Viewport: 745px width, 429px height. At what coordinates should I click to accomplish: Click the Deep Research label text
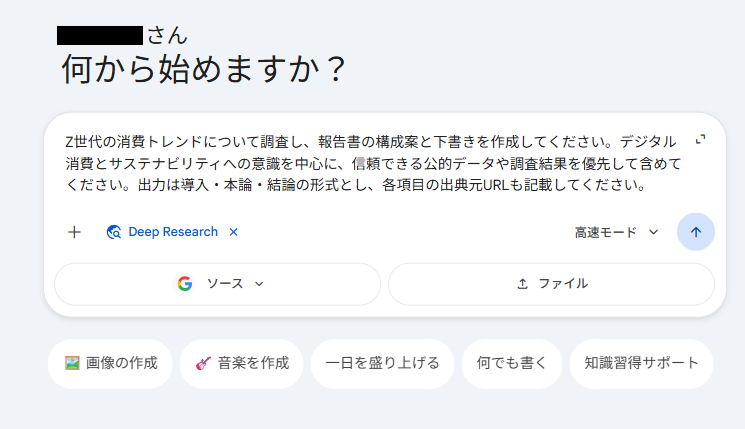pyautogui.click(x=173, y=232)
